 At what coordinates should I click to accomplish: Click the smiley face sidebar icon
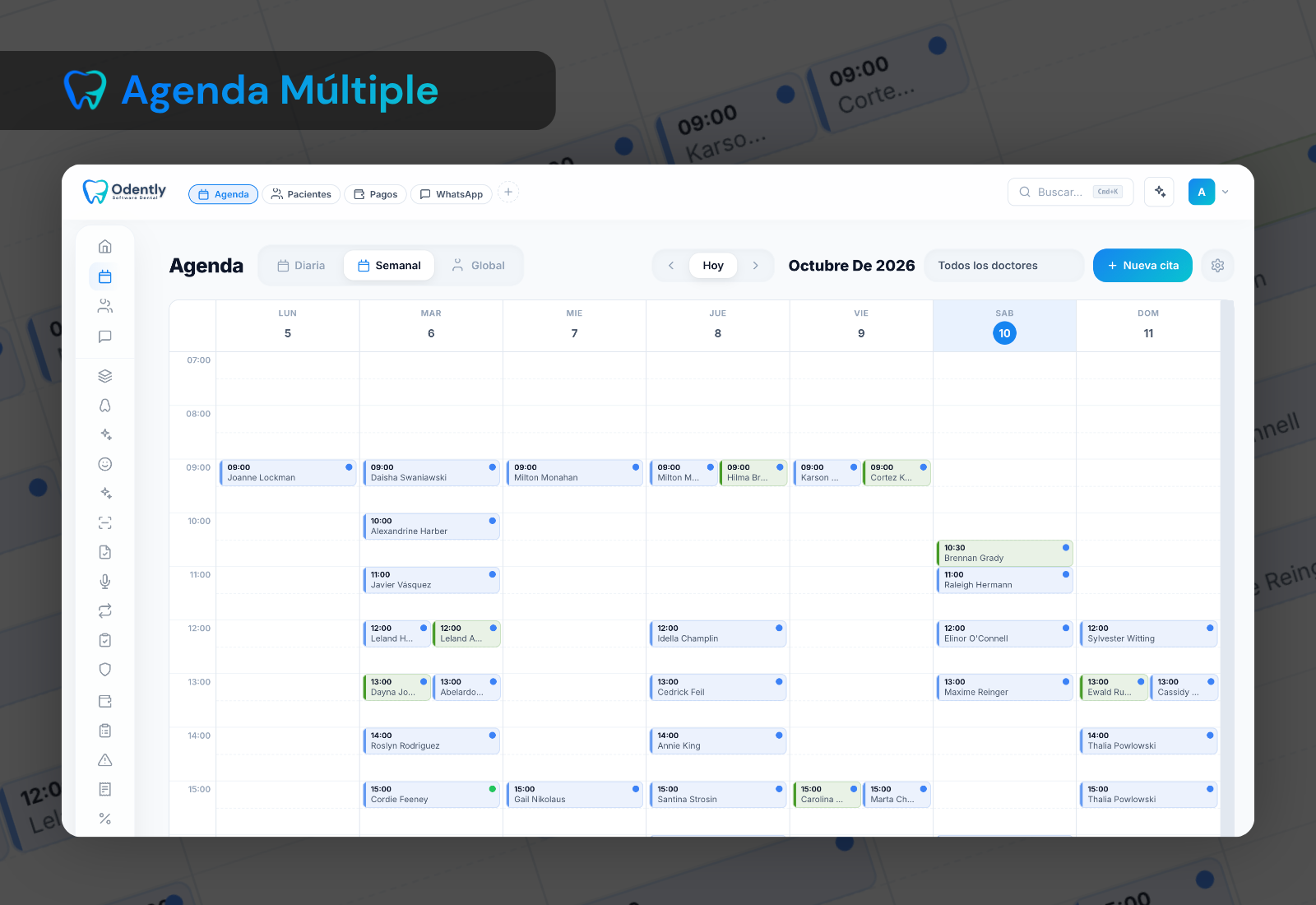point(105,464)
